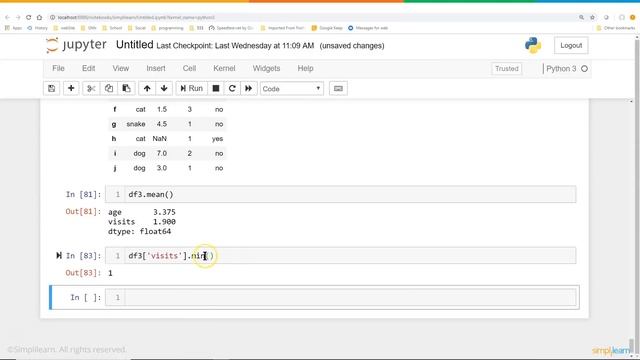The width and height of the screenshot is (640, 360).
Task: Interrupt the kernel stop icon
Action: (x=216, y=89)
